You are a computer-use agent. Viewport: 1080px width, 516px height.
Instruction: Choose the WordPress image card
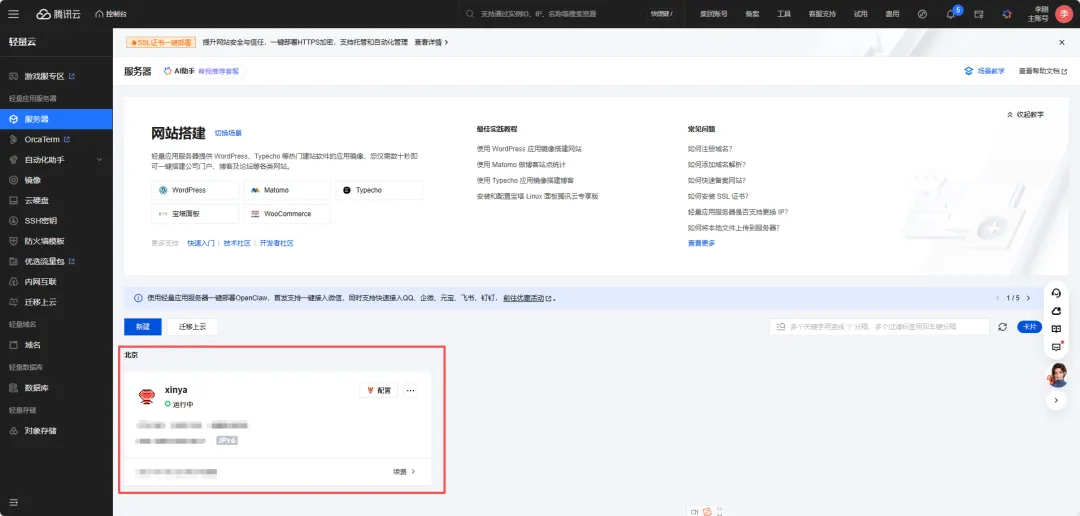pyautogui.click(x=195, y=190)
